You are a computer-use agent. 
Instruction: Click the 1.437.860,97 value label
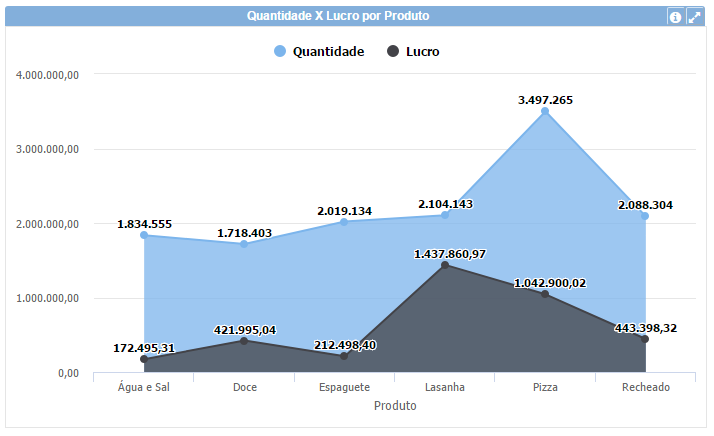(449, 254)
